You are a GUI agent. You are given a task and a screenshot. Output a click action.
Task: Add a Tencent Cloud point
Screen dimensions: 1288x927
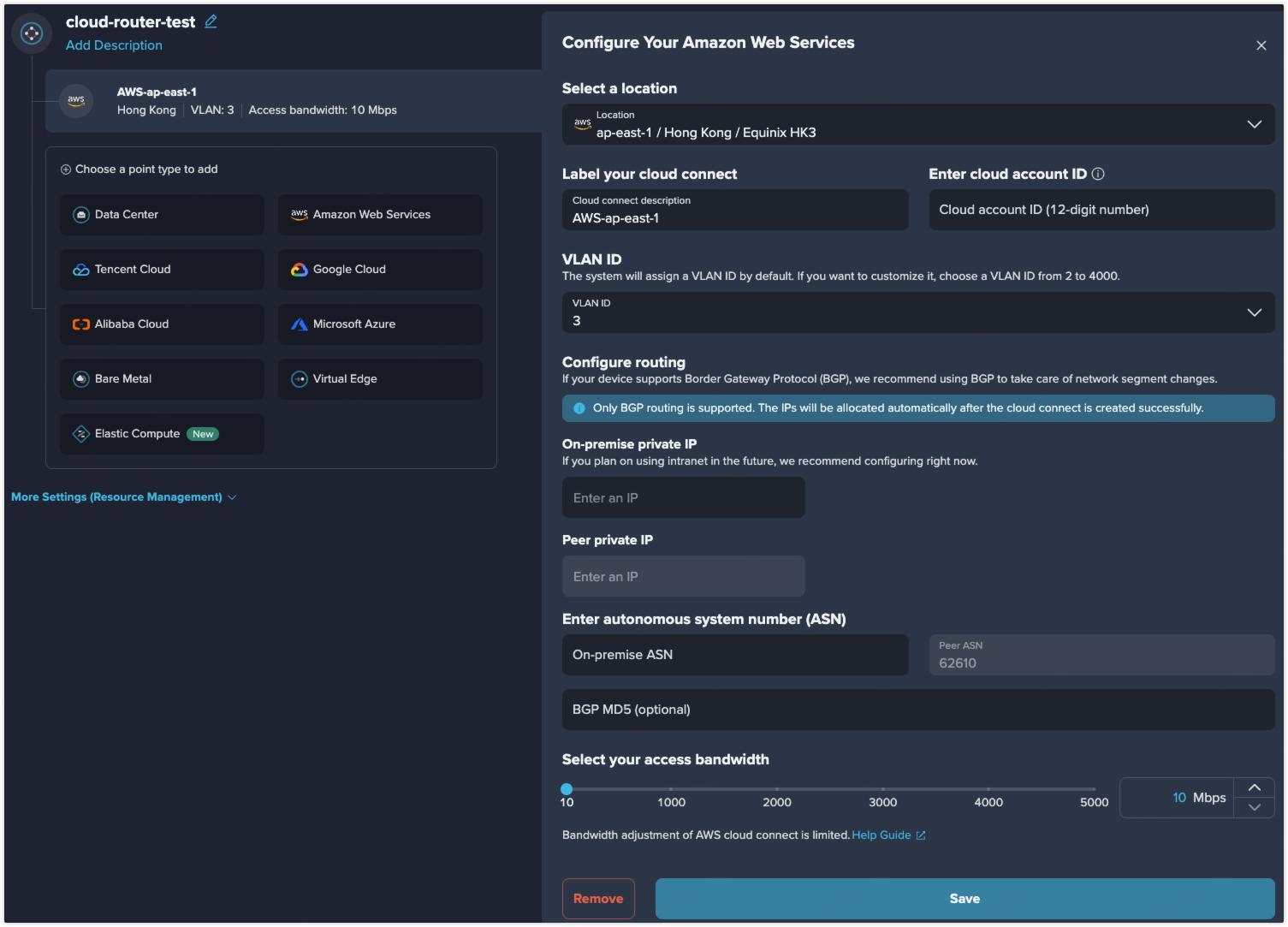[162, 270]
